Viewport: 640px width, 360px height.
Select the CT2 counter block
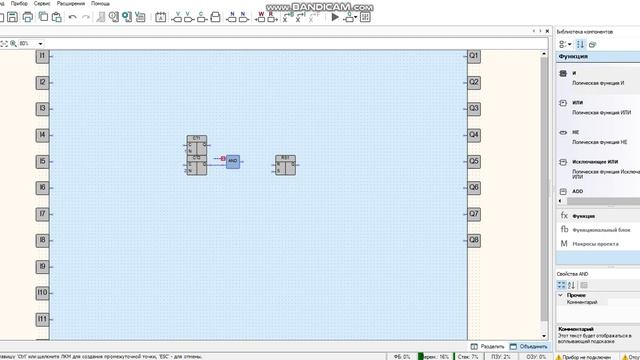point(197,165)
